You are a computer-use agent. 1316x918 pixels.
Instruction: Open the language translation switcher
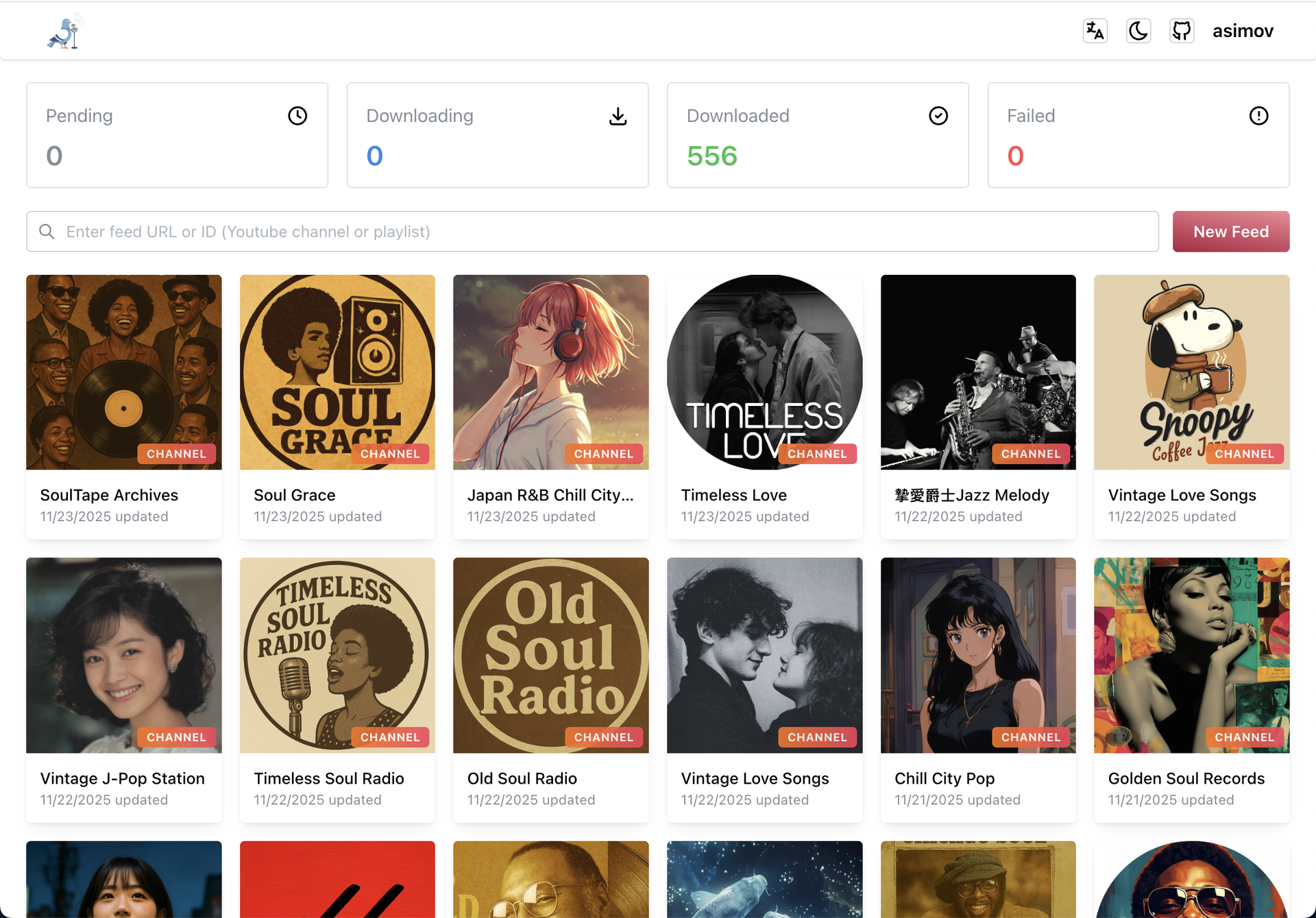point(1095,31)
